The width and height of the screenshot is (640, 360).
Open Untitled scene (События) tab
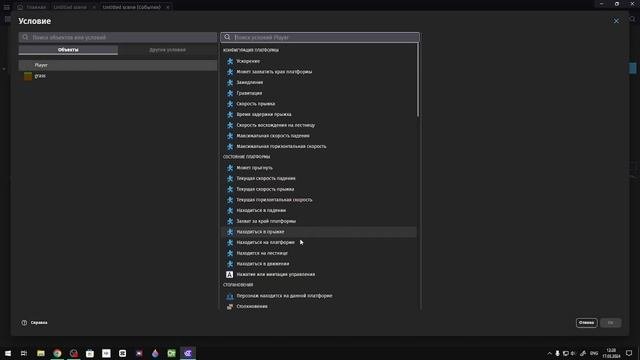(131, 7)
